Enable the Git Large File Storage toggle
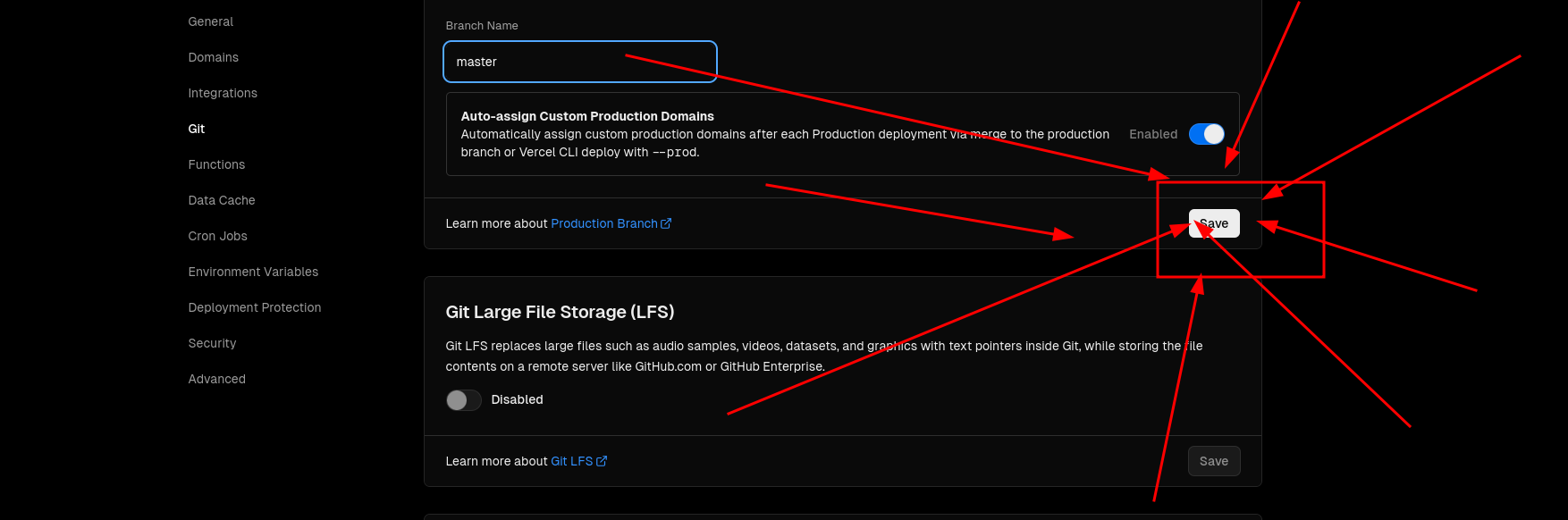The image size is (1568, 520). [x=463, y=400]
